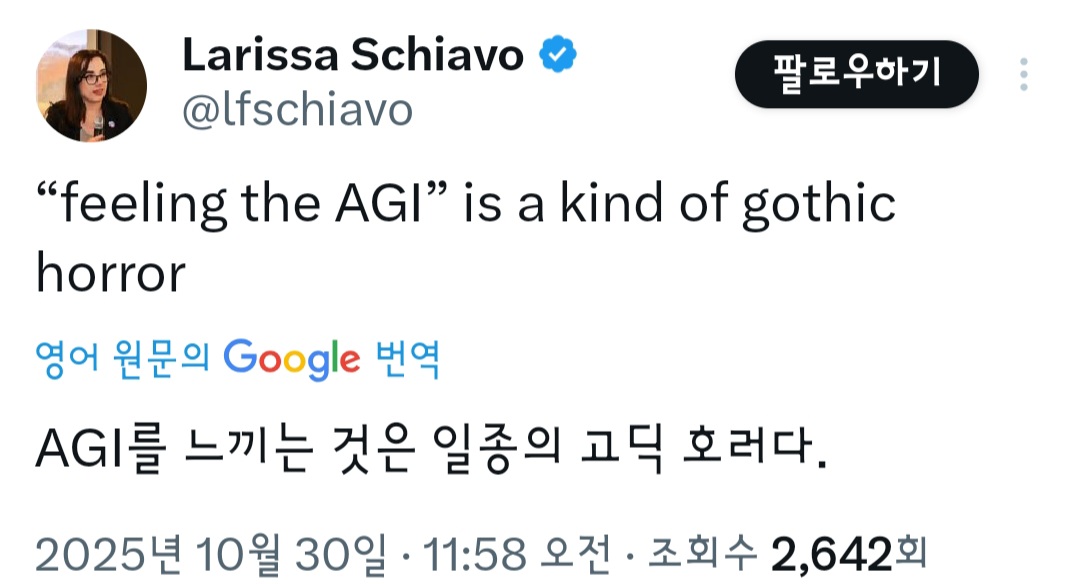Click the @lfschiavo handle
Screen dimensions: 1080x584
pos(297,110)
